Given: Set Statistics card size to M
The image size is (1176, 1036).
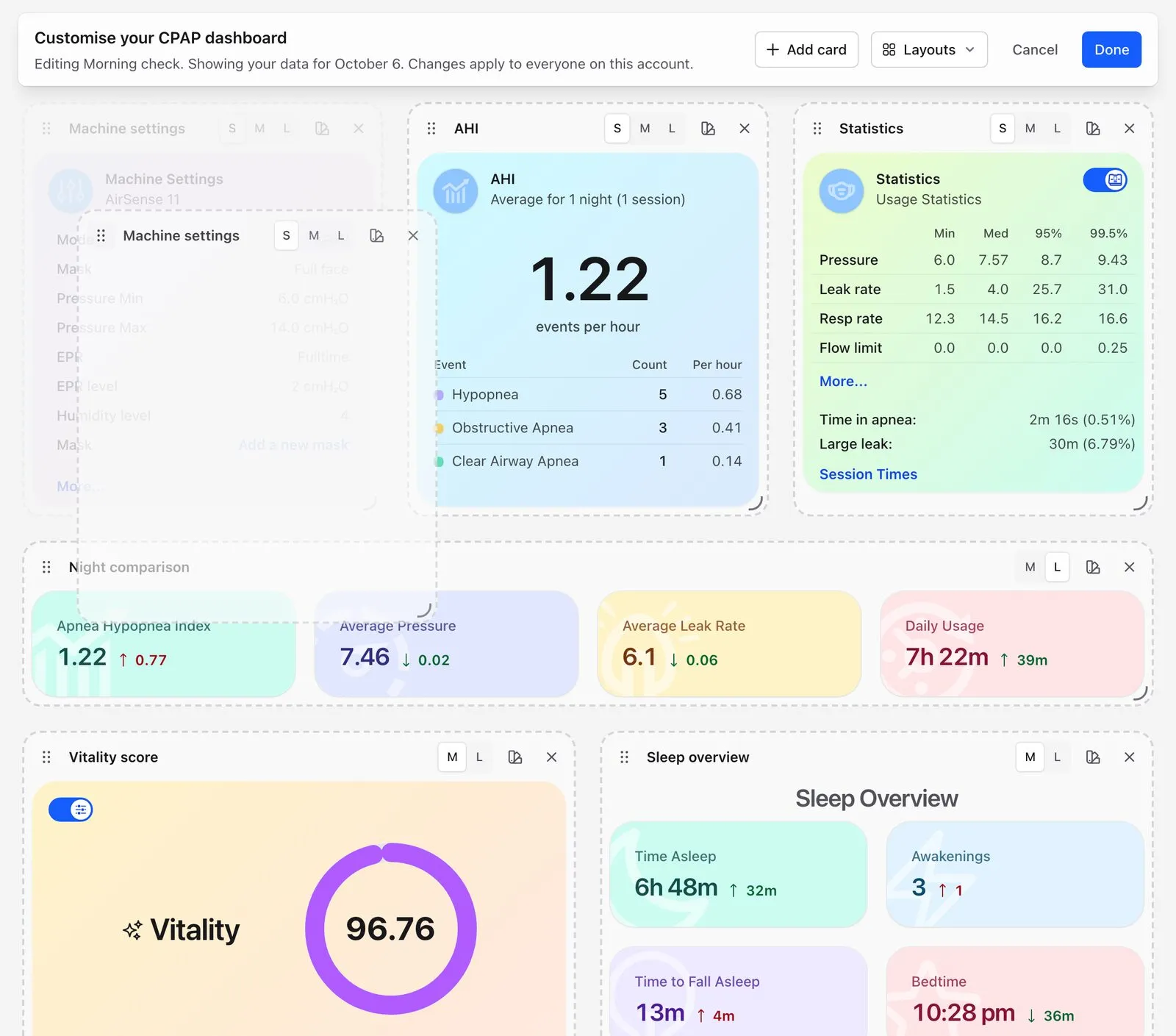Looking at the screenshot, I should (x=1030, y=129).
